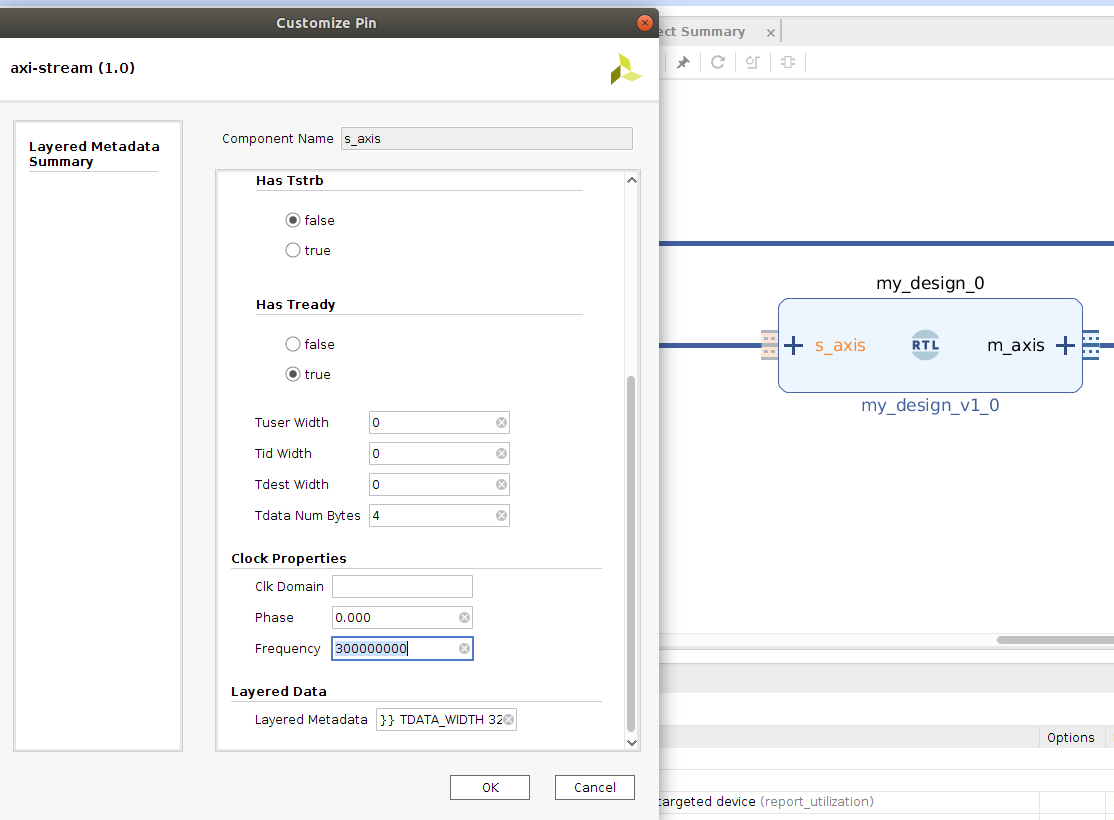The height and width of the screenshot is (820, 1114).
Task: Open Layered Metadata Summary section
Action: click(94, 153)
